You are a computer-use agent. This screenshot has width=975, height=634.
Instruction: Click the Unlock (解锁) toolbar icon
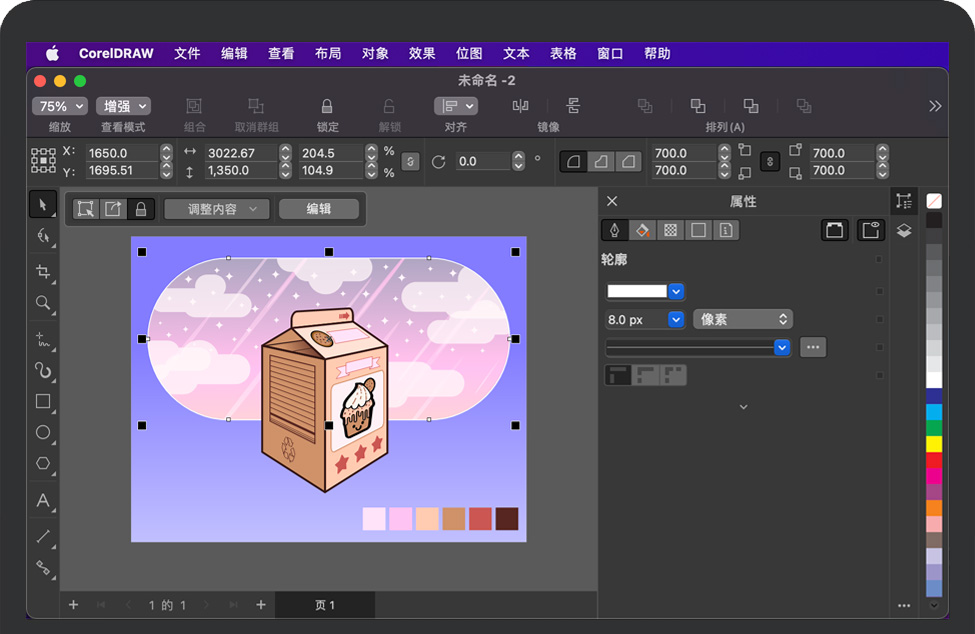(x=389, y=106)
